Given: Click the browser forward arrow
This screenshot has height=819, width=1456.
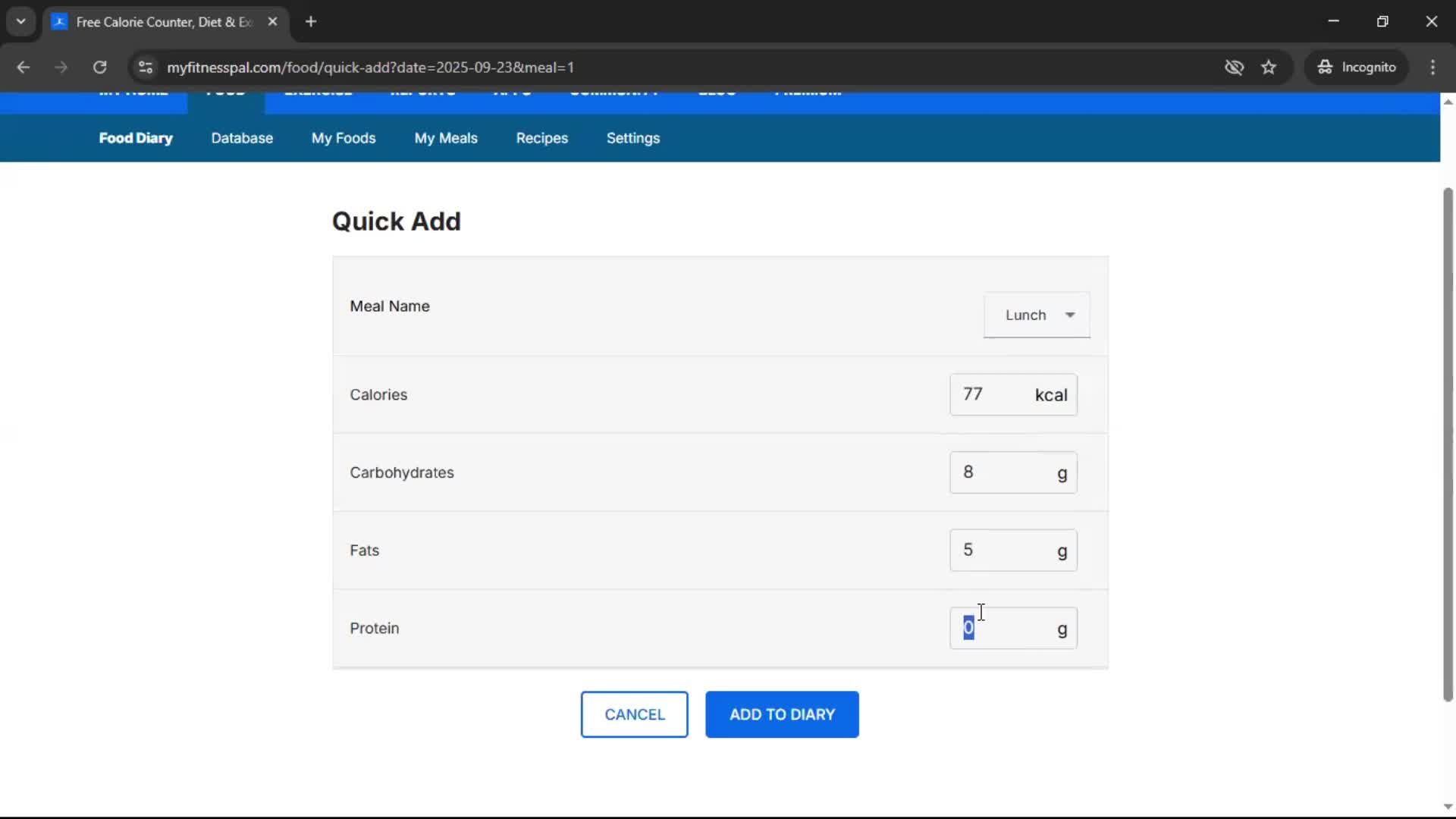Looking at the screenshot, I should [x=61, y=67].
